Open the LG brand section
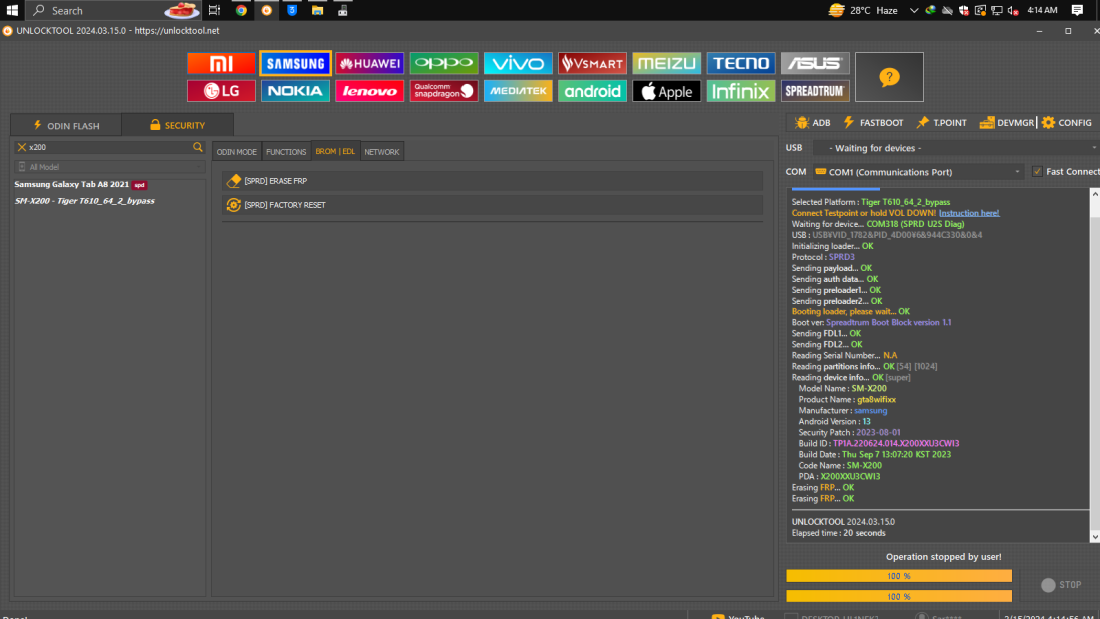The image size is (1100, 619). [x=221, y=91]
